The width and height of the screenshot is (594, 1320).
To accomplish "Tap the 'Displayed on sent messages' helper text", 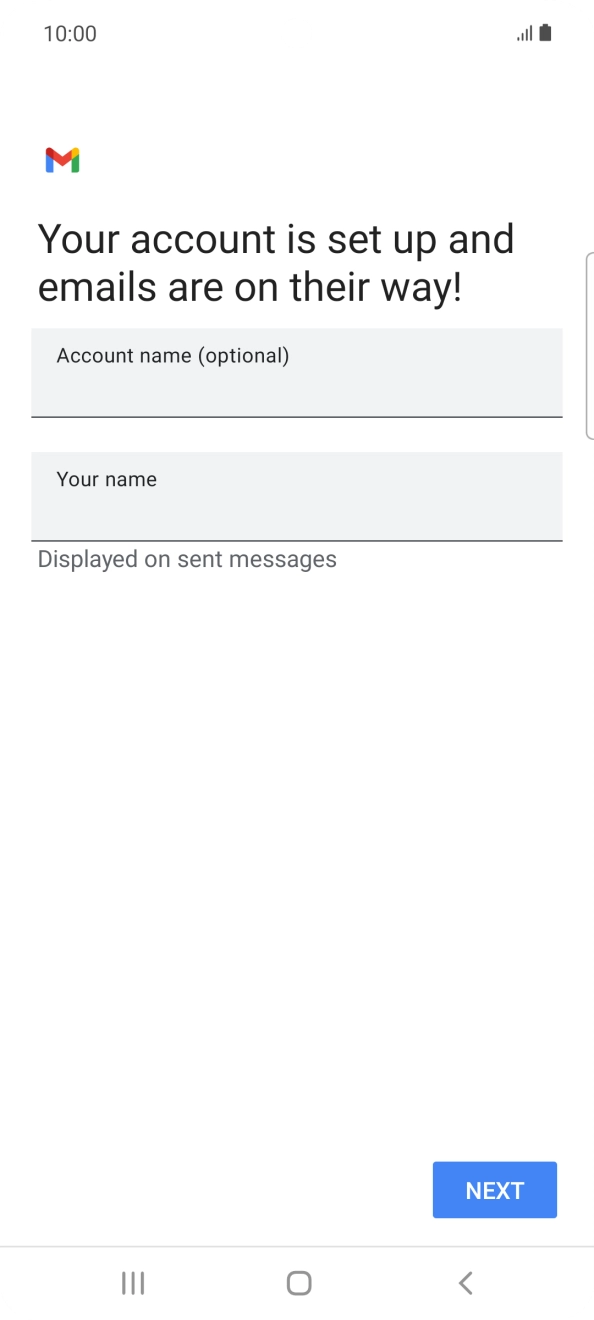I will tap(186, 558).
